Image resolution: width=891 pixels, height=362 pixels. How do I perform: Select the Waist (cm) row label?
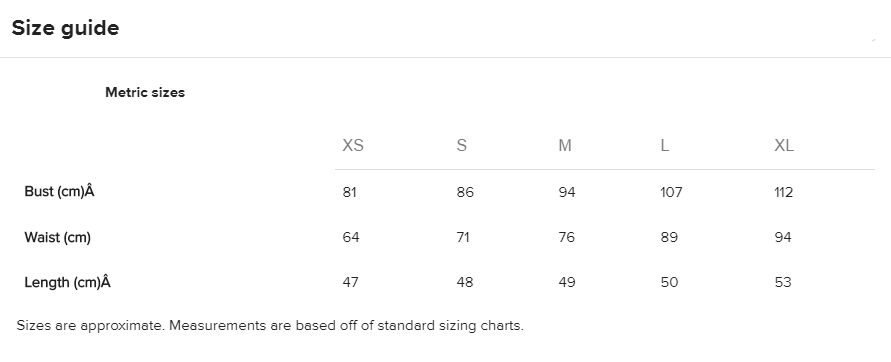[x=57, y=237]
